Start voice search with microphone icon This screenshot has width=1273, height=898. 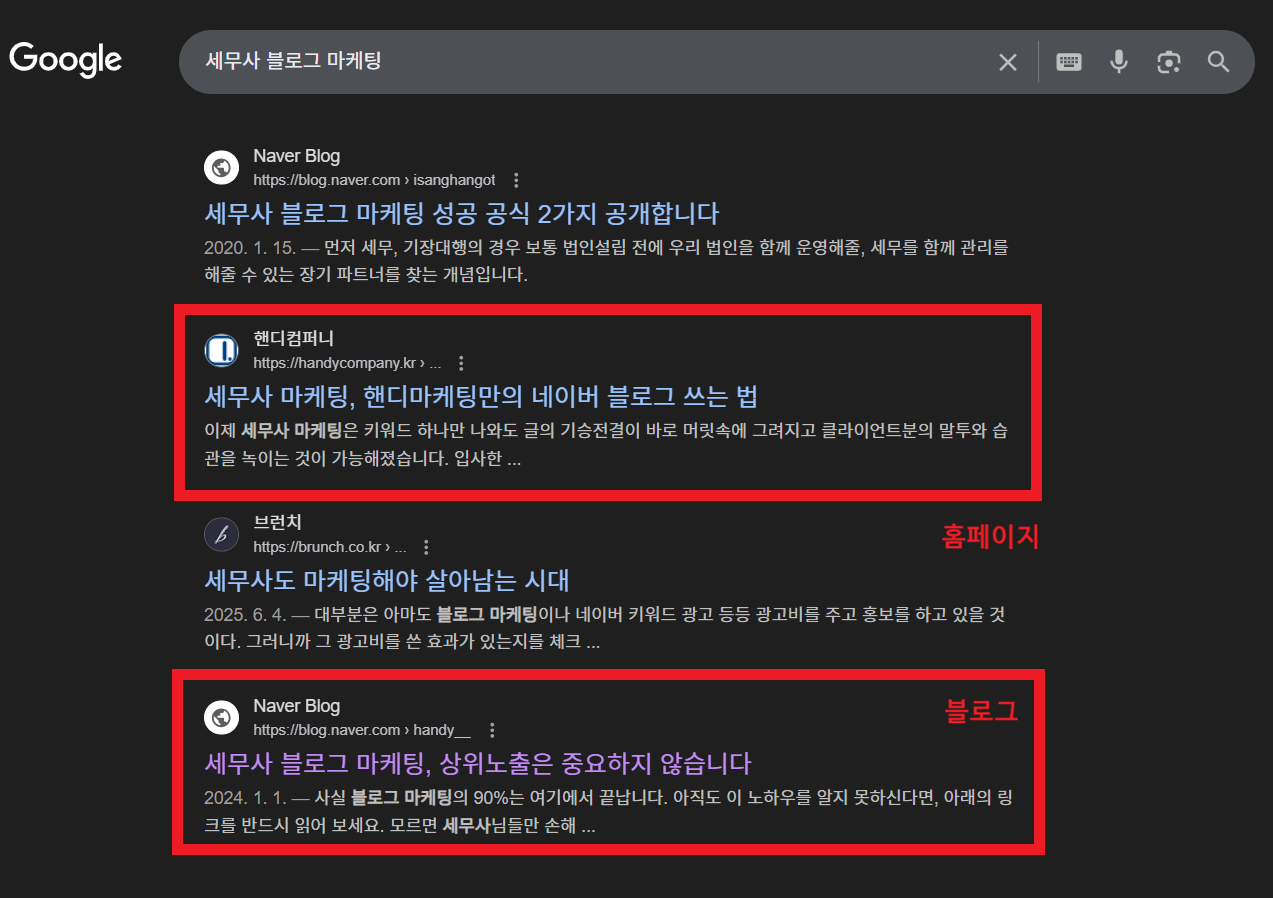[x=1119, y=62]
